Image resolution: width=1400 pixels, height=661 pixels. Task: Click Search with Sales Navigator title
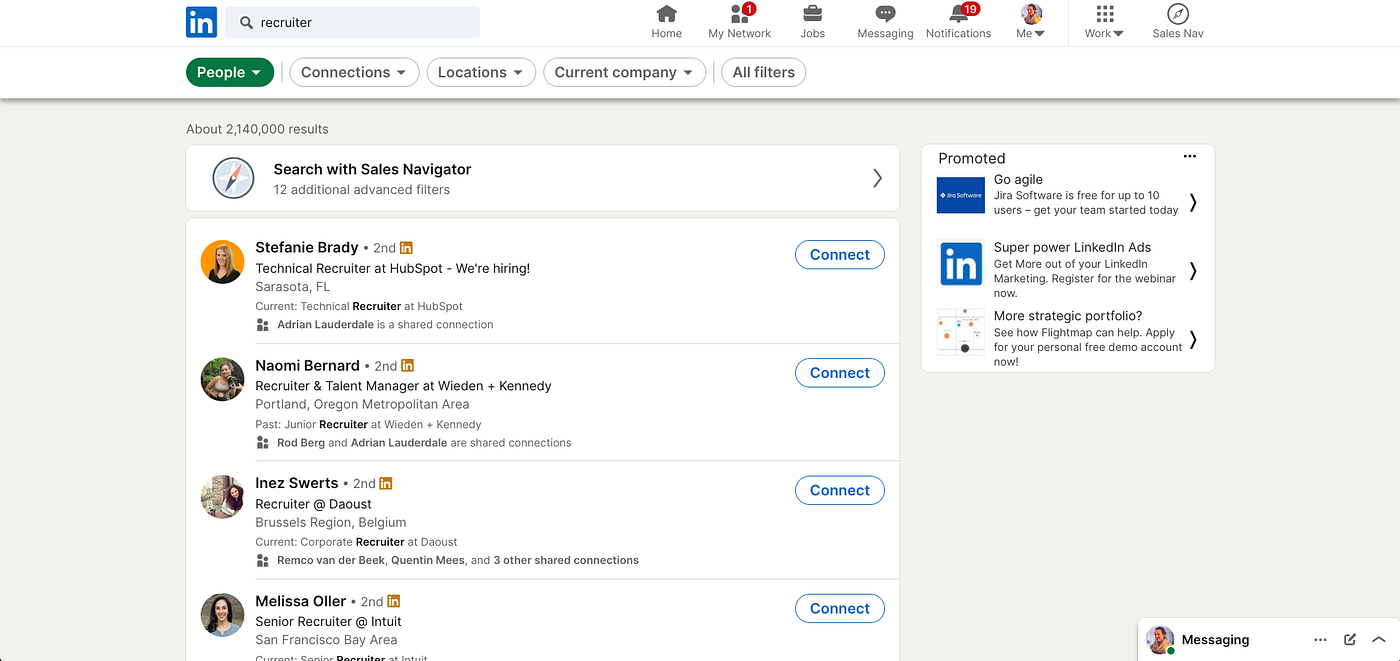(x=372, y=169)
